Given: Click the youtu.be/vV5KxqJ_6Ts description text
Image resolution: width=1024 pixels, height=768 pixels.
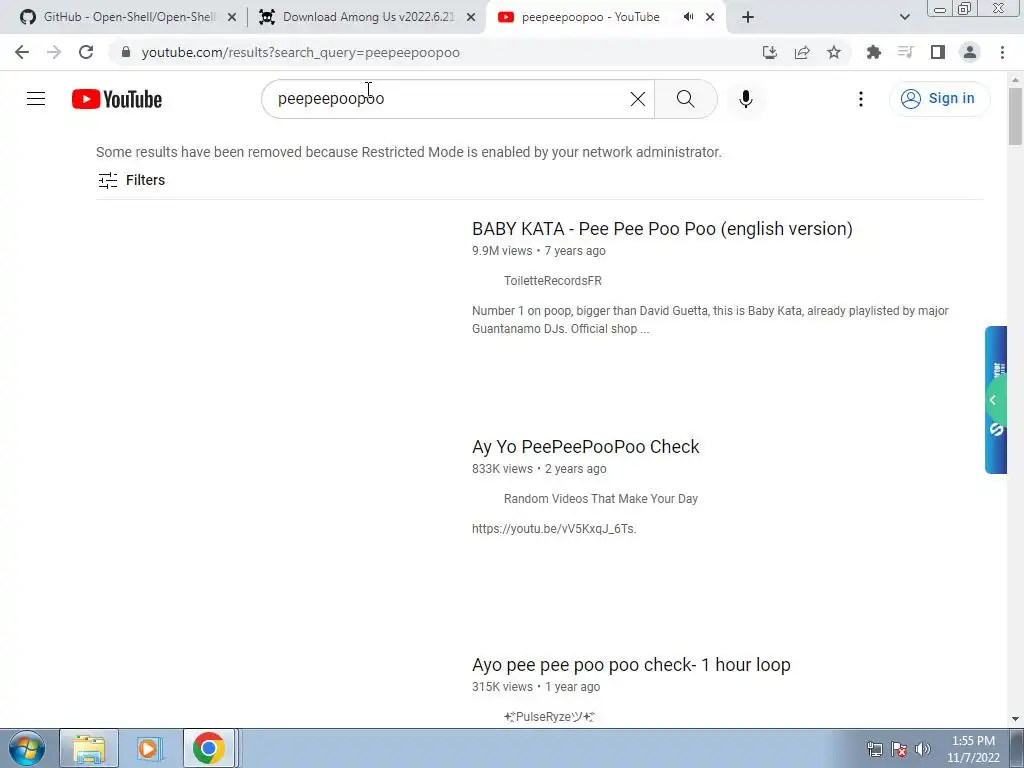Looking at the screenshot, I should pos(554,529).
